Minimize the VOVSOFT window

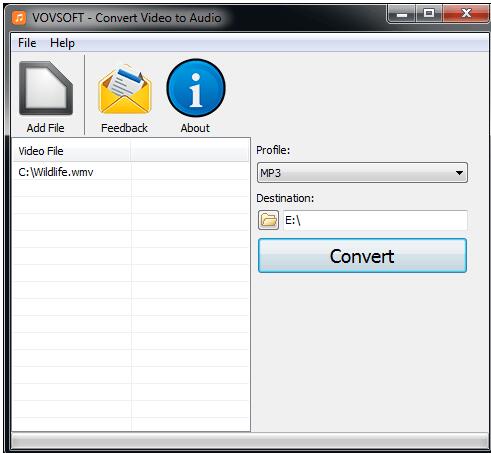click(402, 14)
